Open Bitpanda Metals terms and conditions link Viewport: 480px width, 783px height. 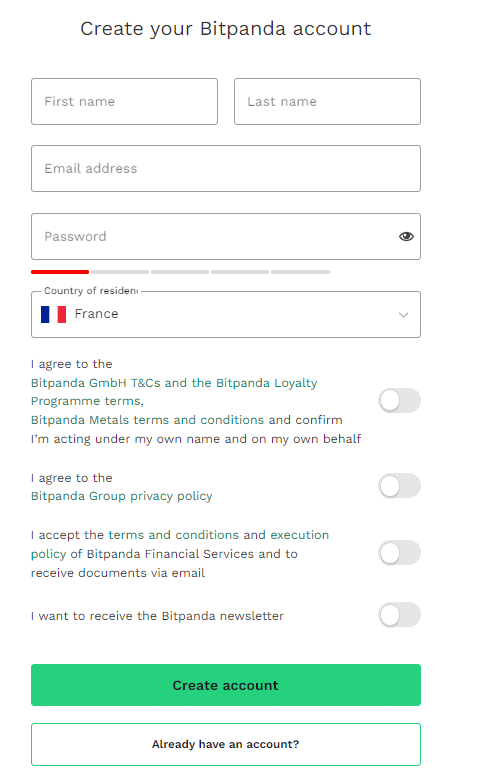(x=147, y=420)
